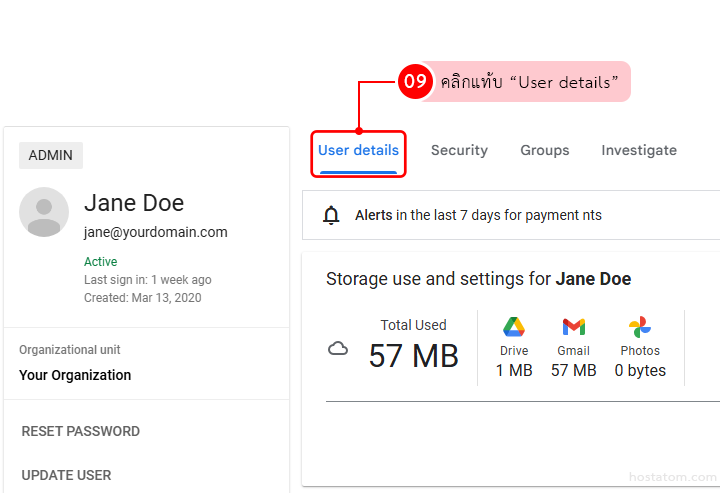Select Your Organization unit

click(75, 376)
